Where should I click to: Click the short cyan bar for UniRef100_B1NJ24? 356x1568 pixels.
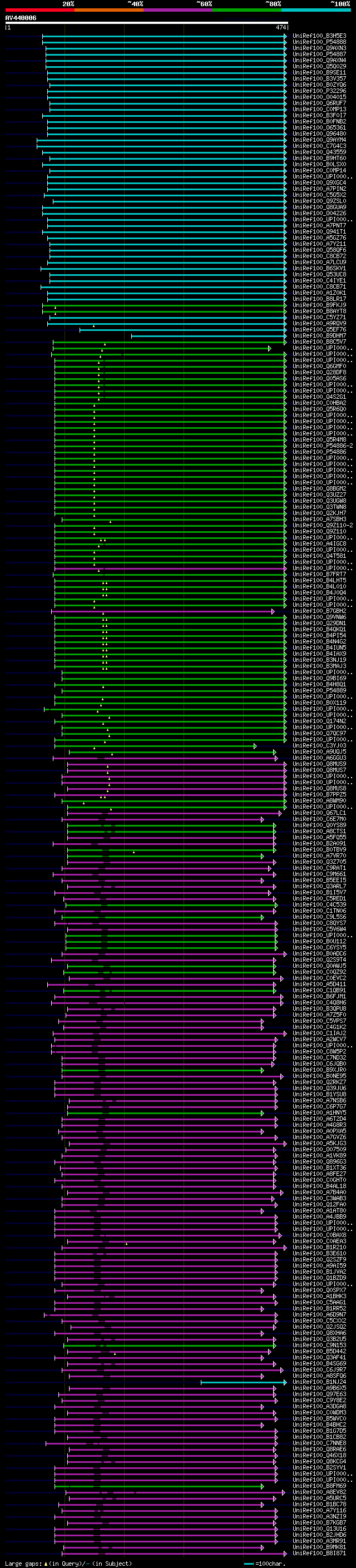(x=244, y=1382)
